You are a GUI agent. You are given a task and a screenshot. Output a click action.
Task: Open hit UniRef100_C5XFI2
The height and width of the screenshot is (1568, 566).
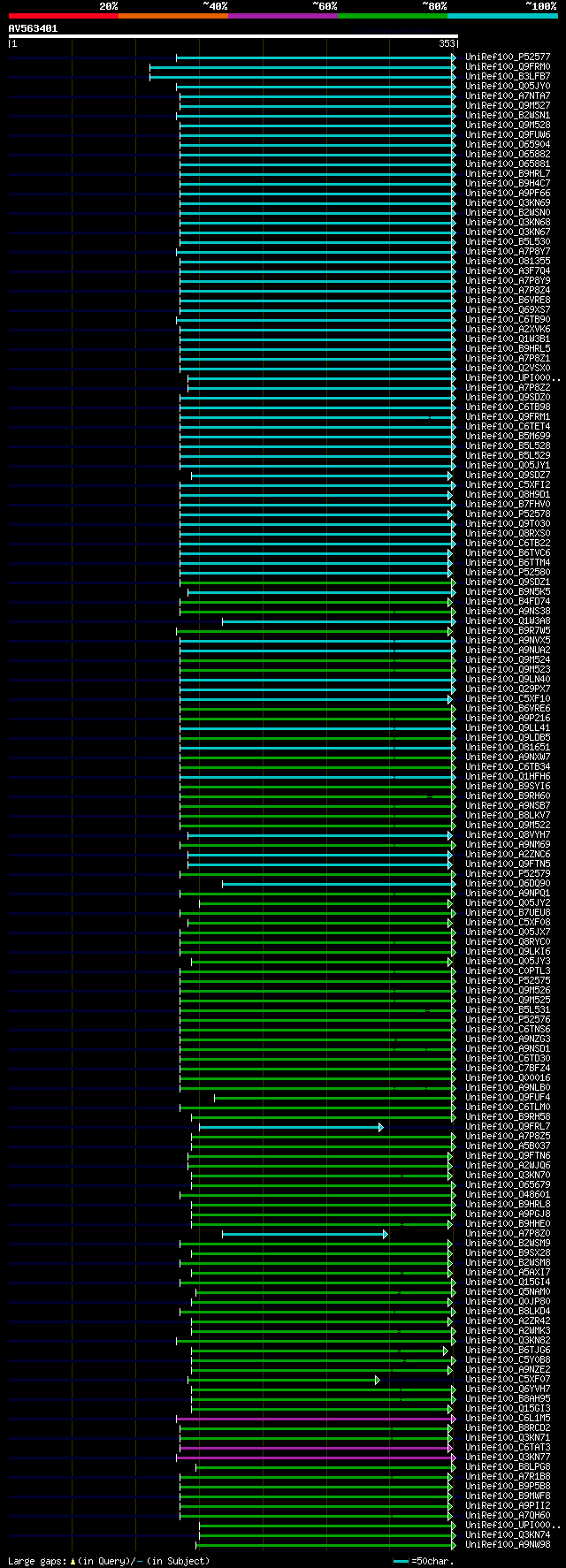508,485
